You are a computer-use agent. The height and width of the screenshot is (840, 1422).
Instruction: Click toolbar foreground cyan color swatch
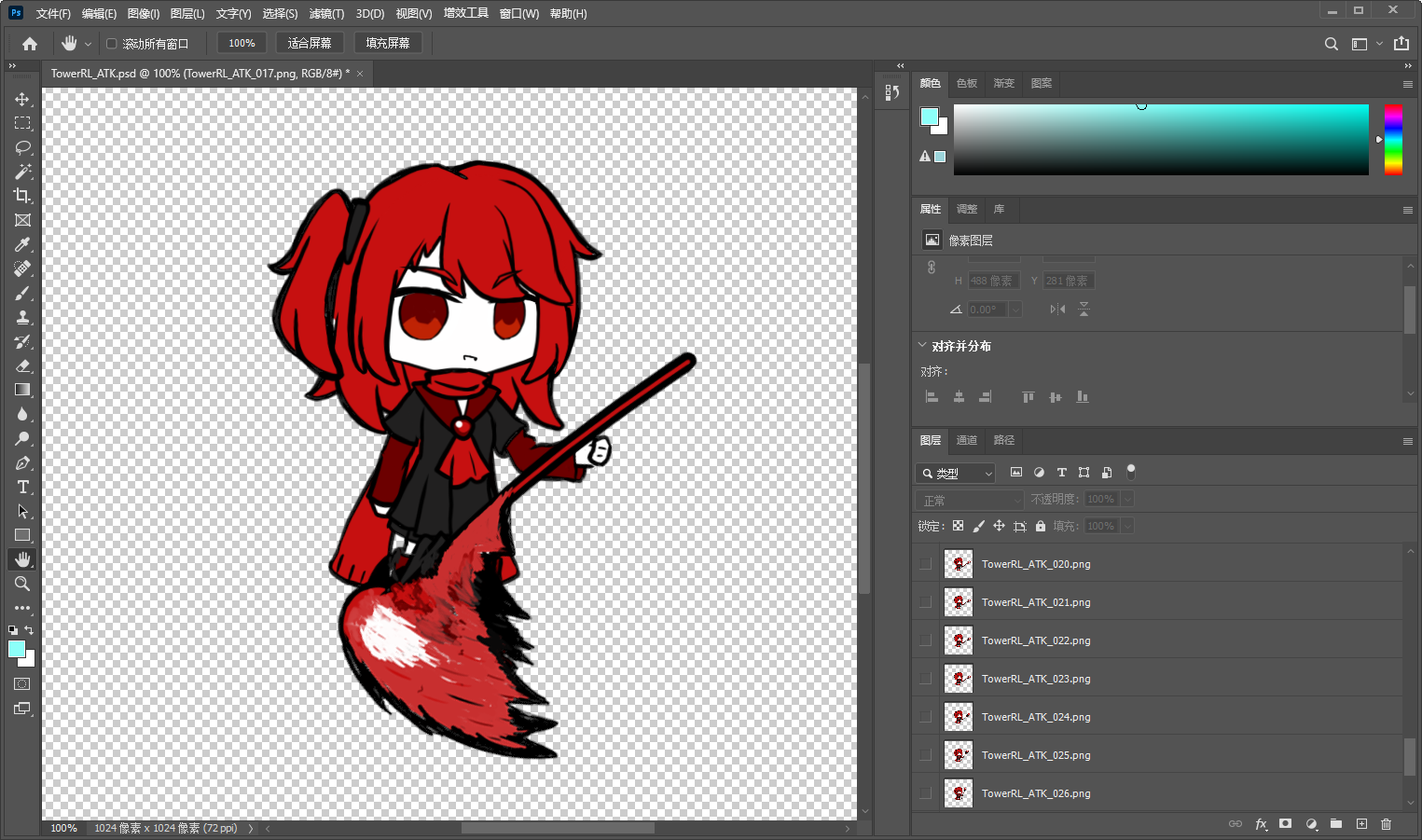[17, 649]
